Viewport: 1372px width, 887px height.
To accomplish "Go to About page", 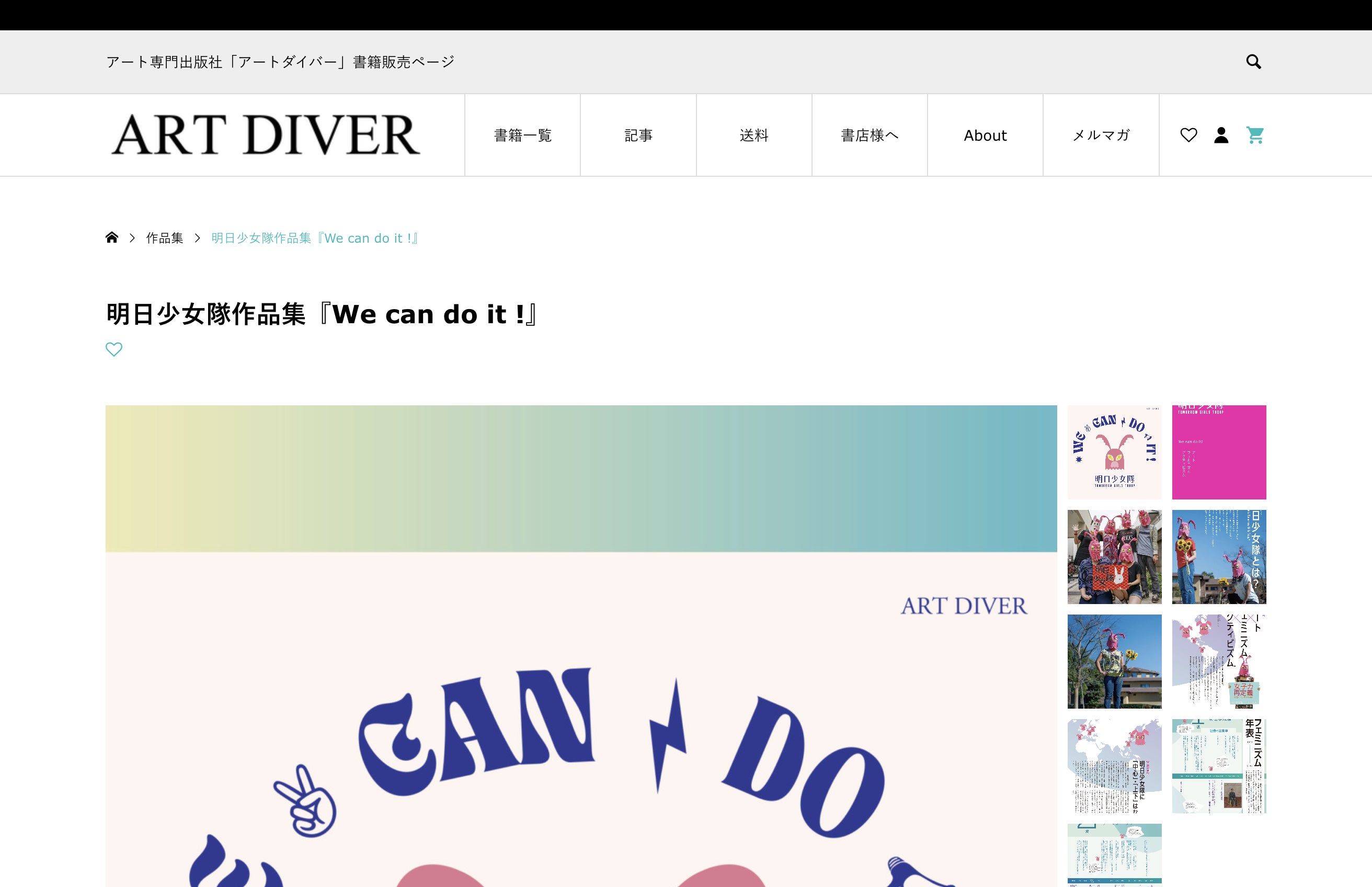I will [985, 135].
